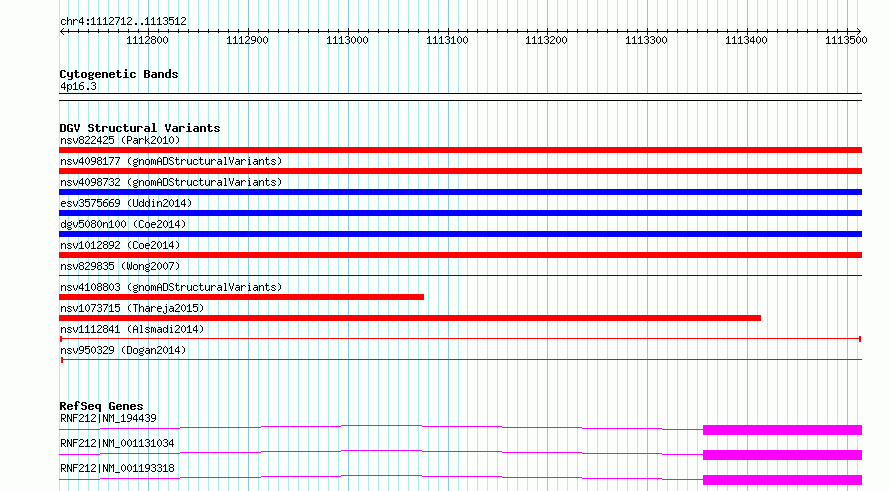Click the red bar for nsv1012892

460,255
